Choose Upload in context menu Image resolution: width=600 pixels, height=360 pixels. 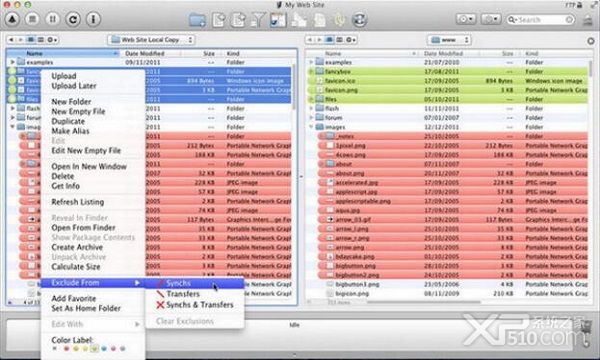(64, 76)
